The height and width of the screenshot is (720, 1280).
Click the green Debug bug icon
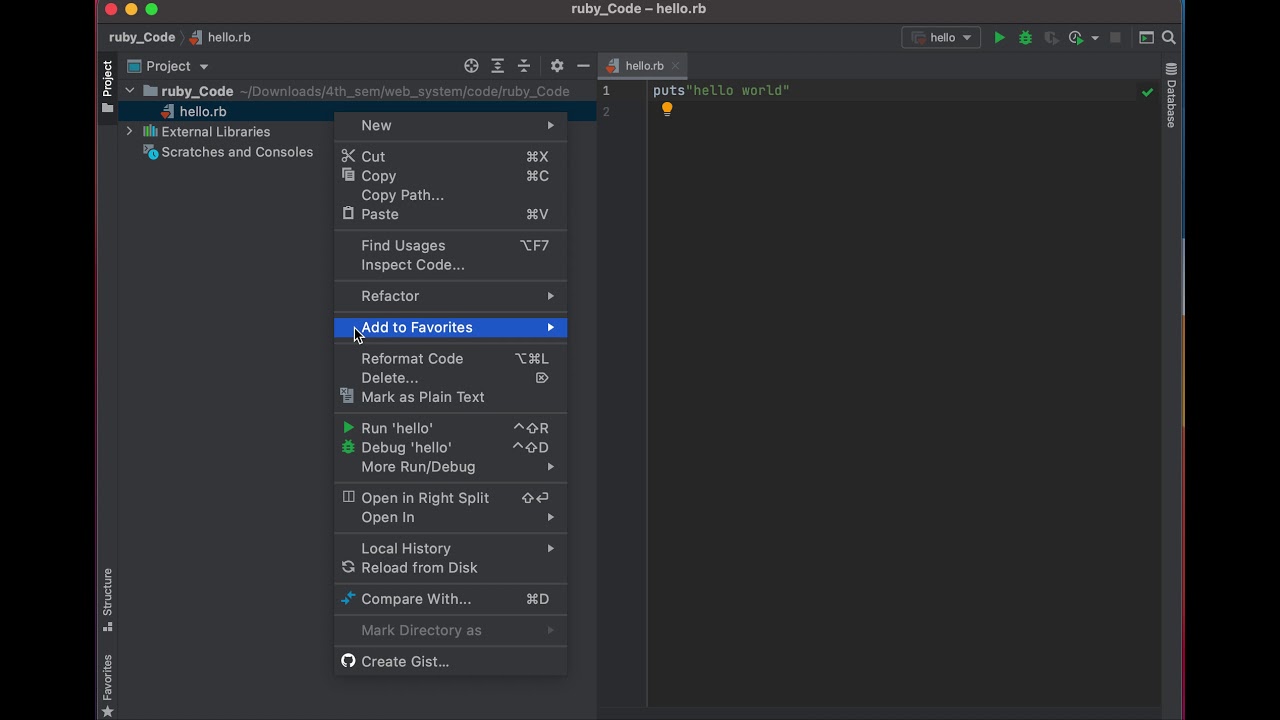coord(1025,38)
